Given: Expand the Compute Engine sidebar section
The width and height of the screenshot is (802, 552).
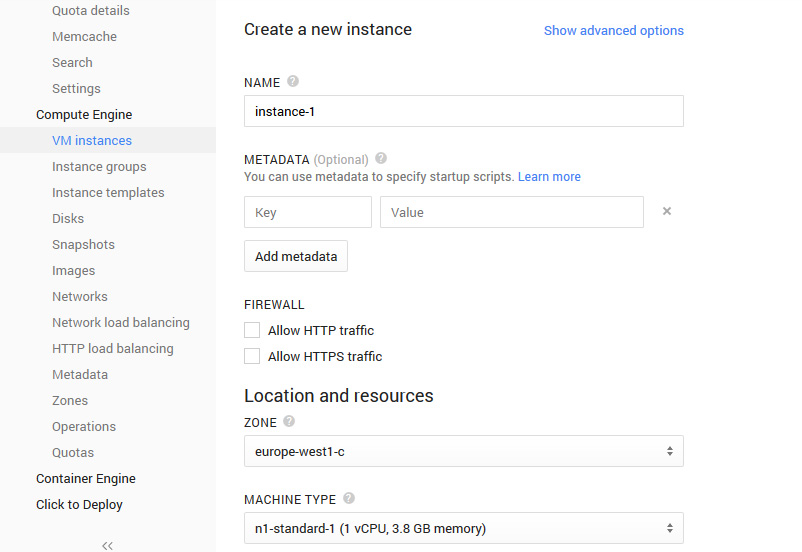Looking at the screenshot, I should point(84,115).
